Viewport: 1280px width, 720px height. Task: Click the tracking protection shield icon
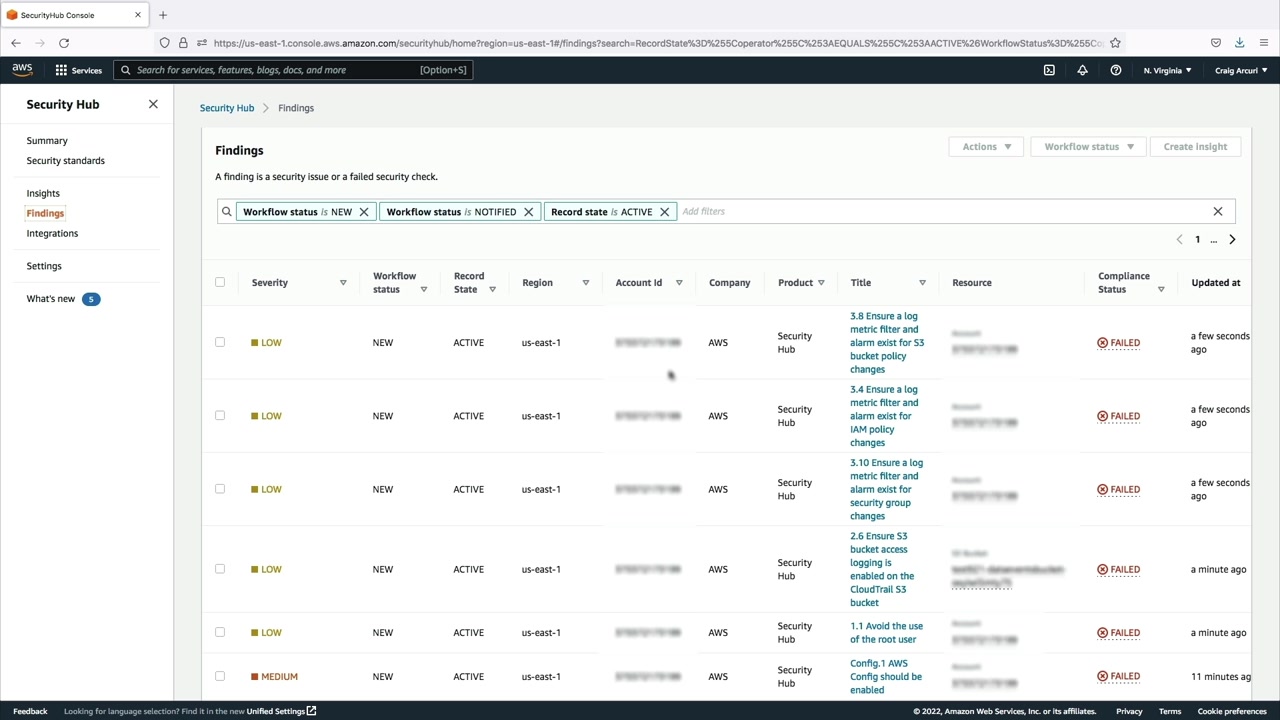click(x=165, y=43)
